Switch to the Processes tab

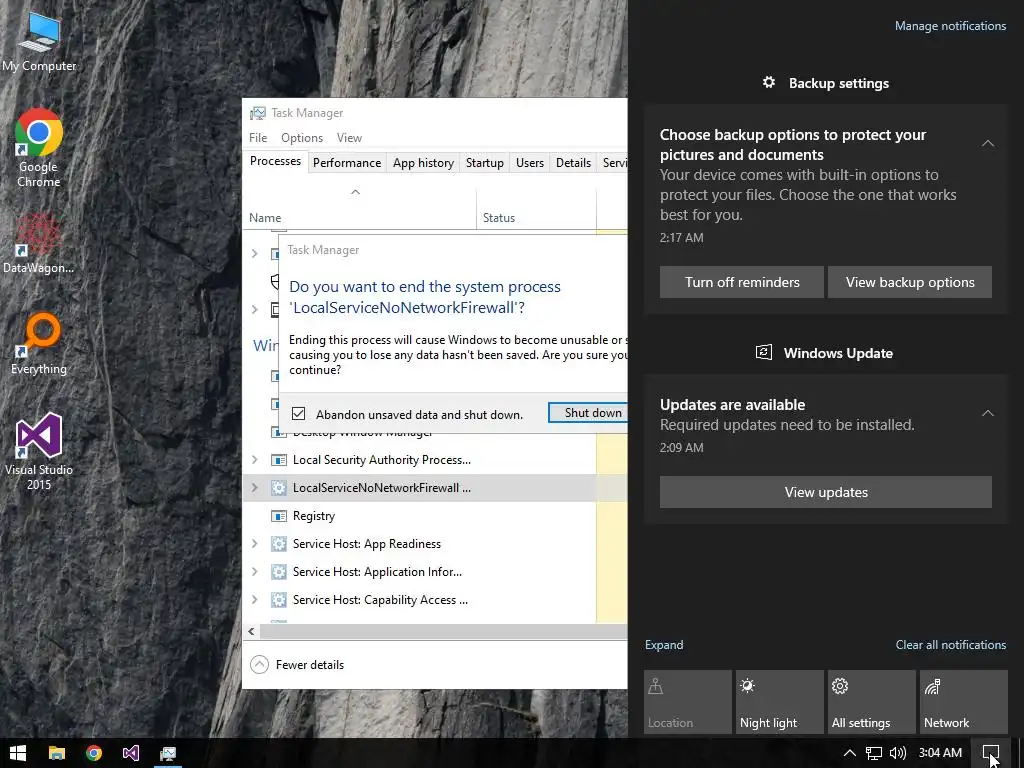(275, 161)
